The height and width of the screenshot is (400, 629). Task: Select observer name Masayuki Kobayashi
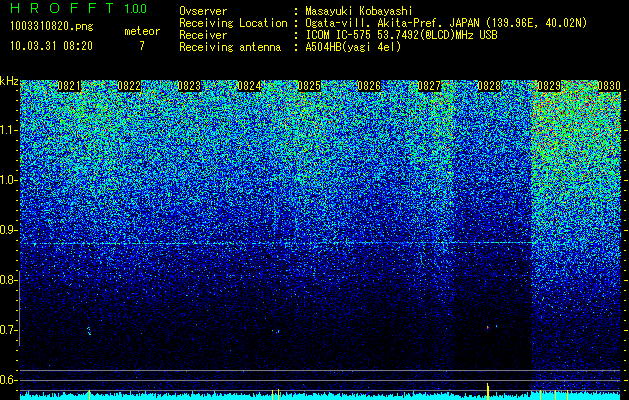tap(359, 11)
